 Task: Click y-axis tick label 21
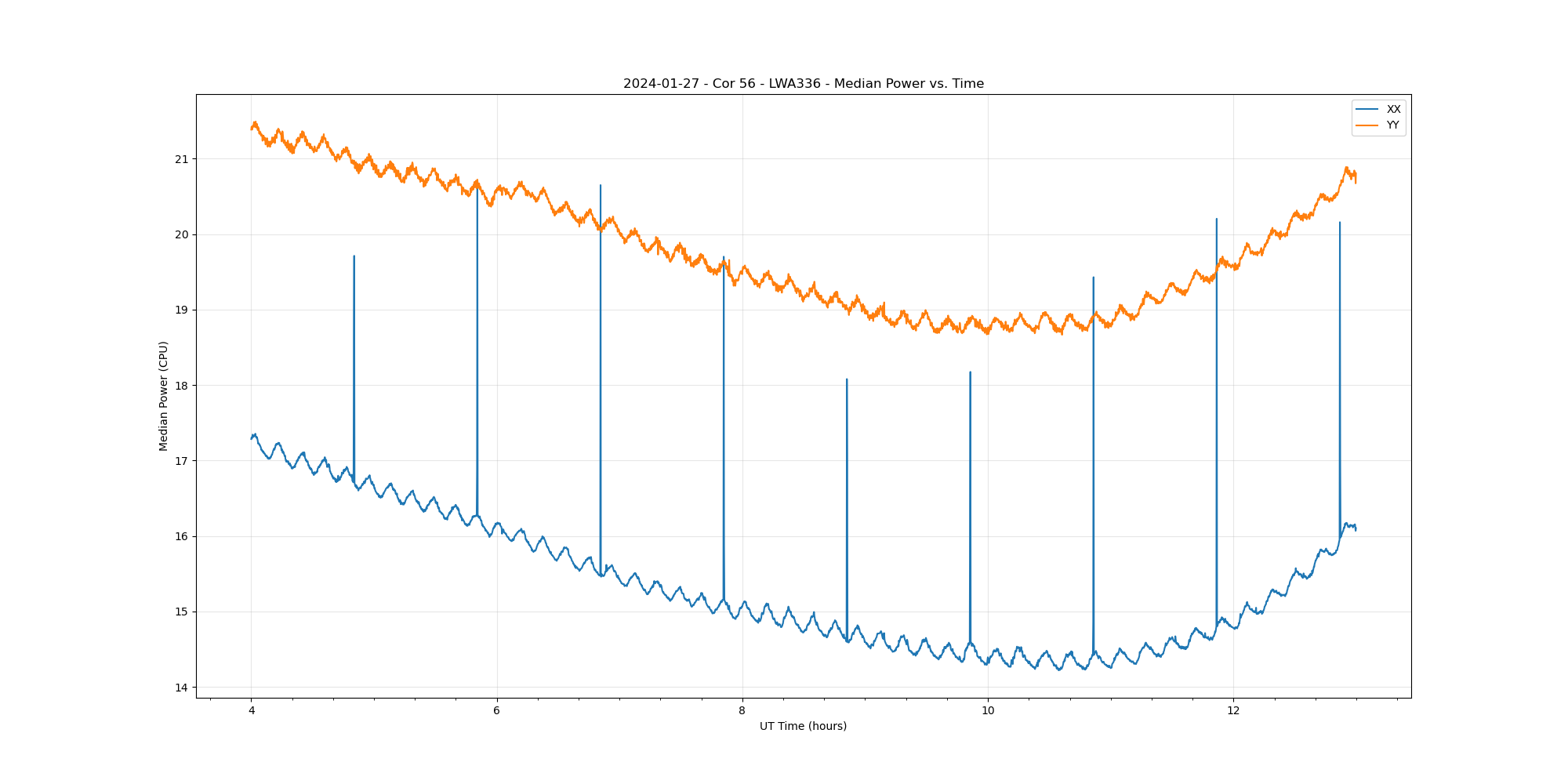[x=182, y=159]
